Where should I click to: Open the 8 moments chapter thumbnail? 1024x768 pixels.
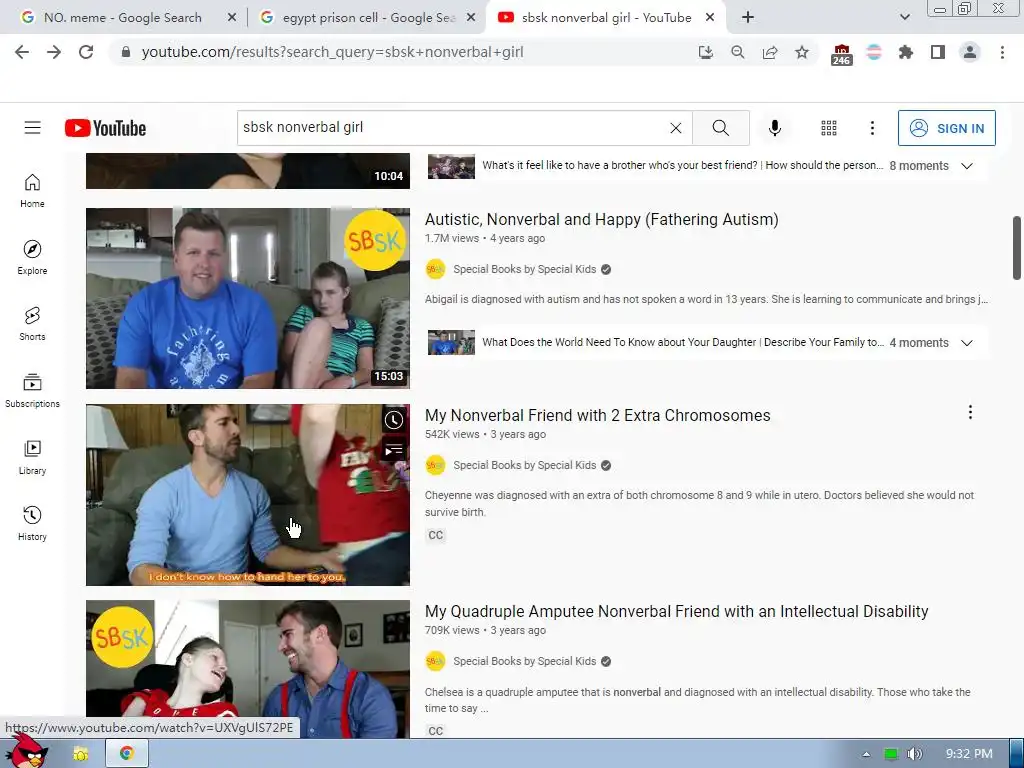451,166
